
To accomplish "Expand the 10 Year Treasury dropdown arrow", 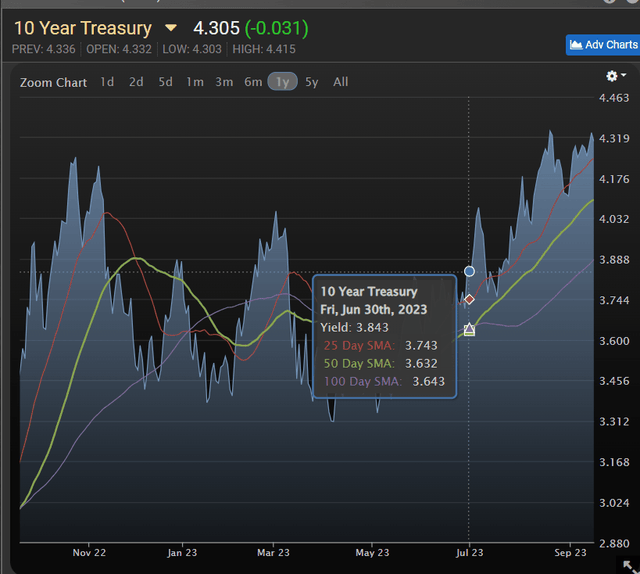I will 171,28.
